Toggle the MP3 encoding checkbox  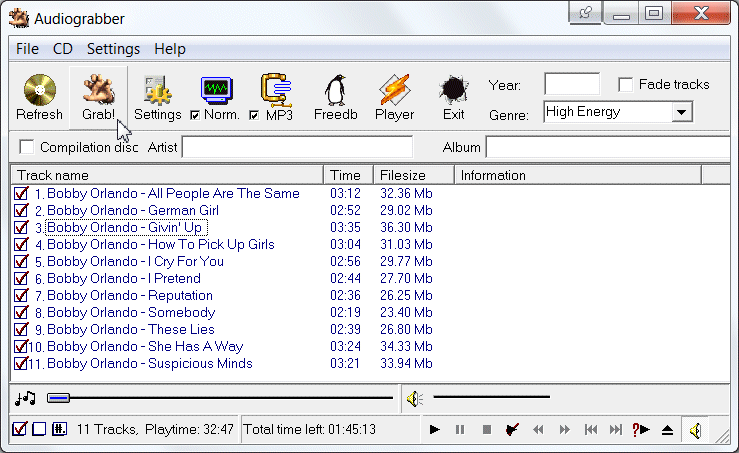click(x=254, y=115)
